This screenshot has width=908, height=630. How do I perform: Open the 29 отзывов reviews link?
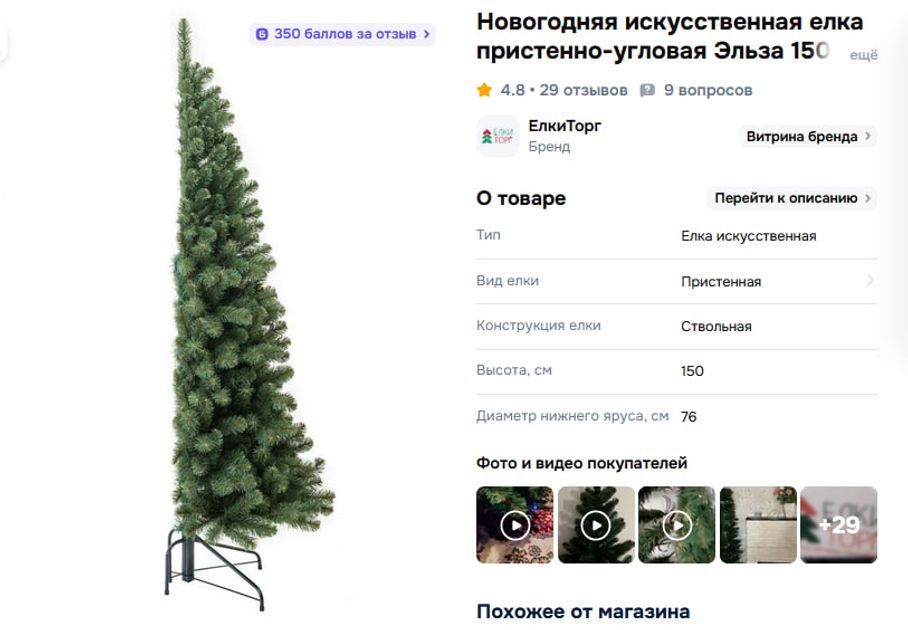[x=583, y=90]
